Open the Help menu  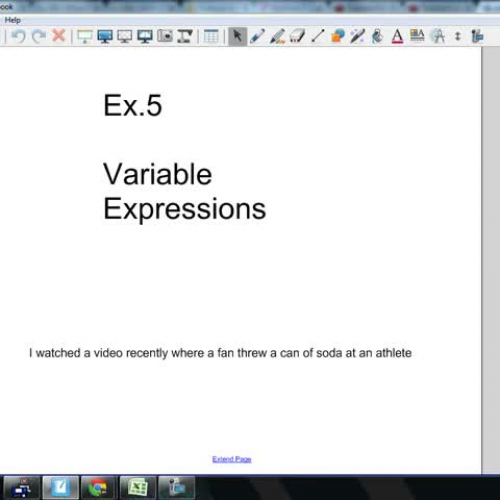(x=13, y=20)
